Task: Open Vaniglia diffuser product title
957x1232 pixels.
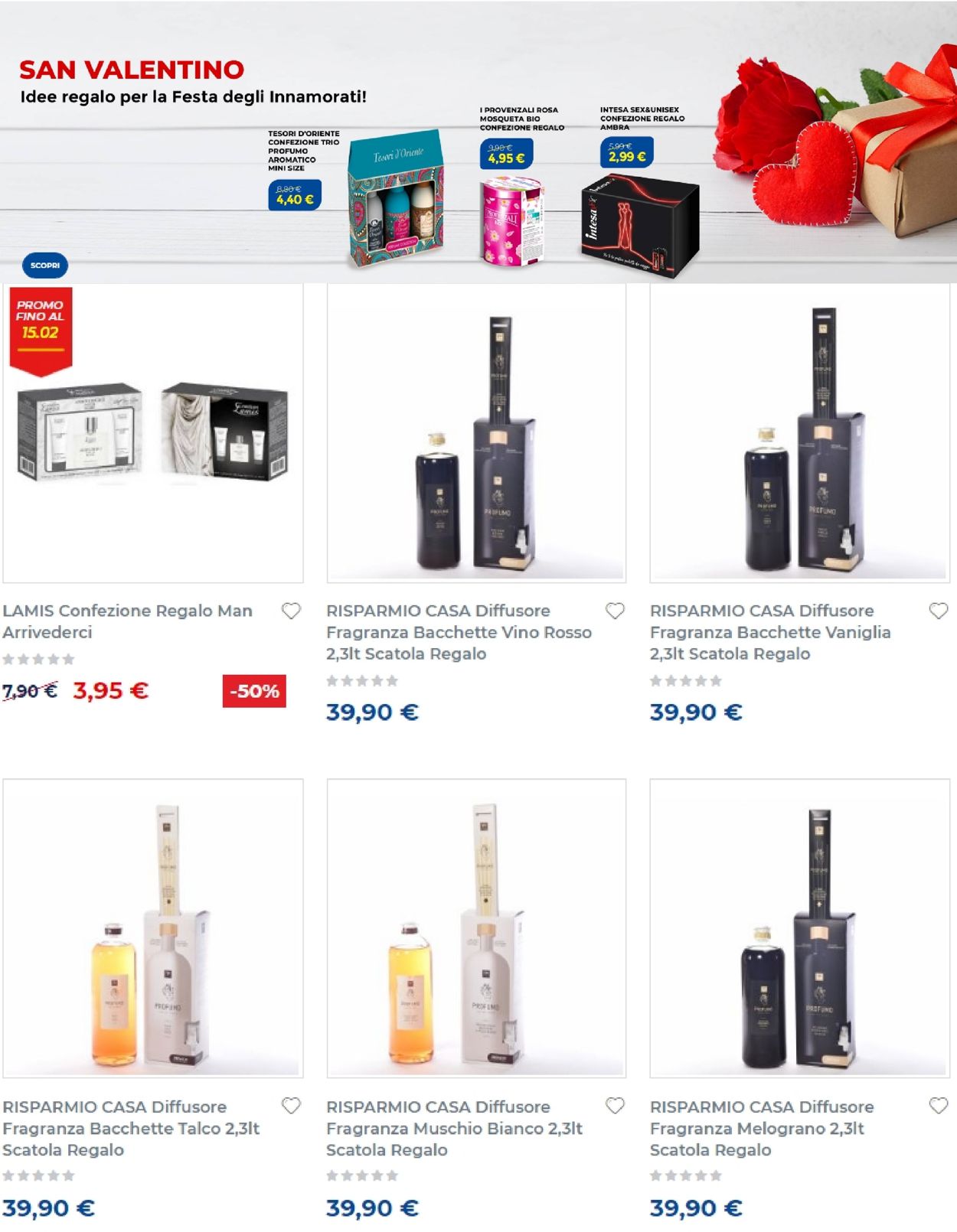Action: [770, 632]
